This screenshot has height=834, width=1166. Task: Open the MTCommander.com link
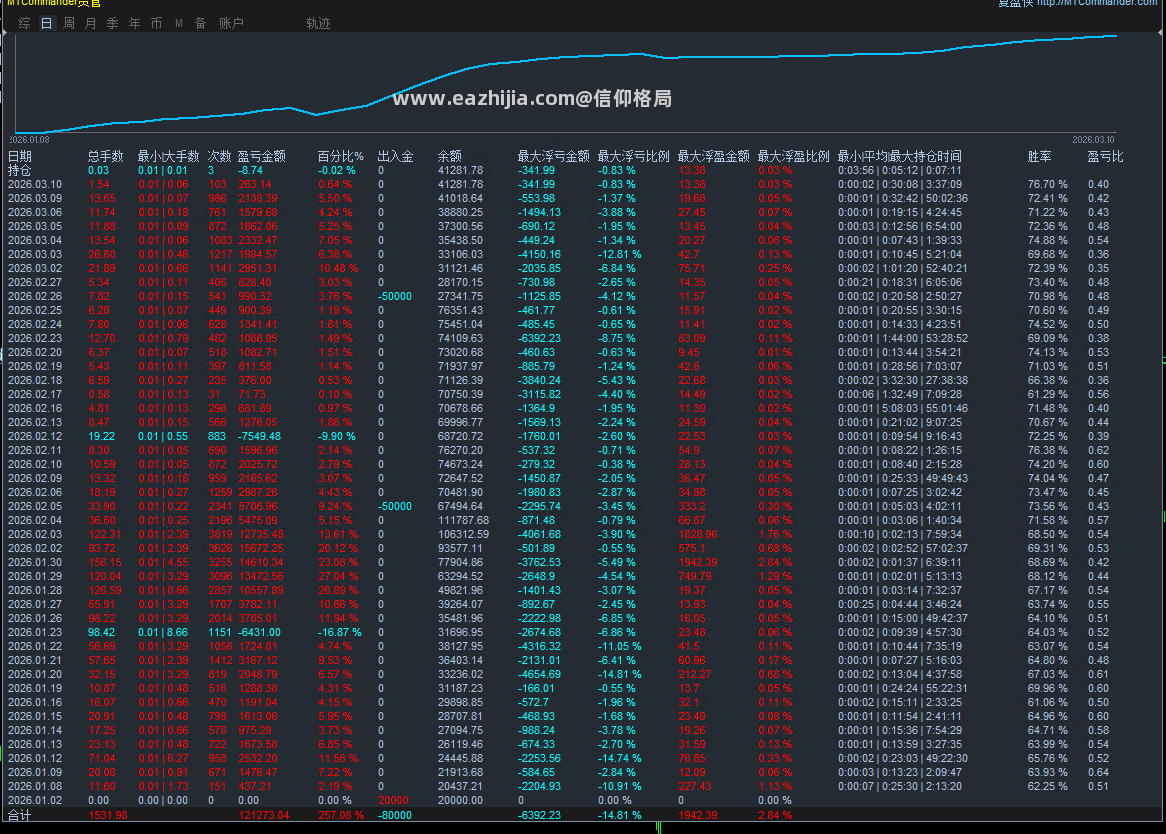(x=1097, y=3)
